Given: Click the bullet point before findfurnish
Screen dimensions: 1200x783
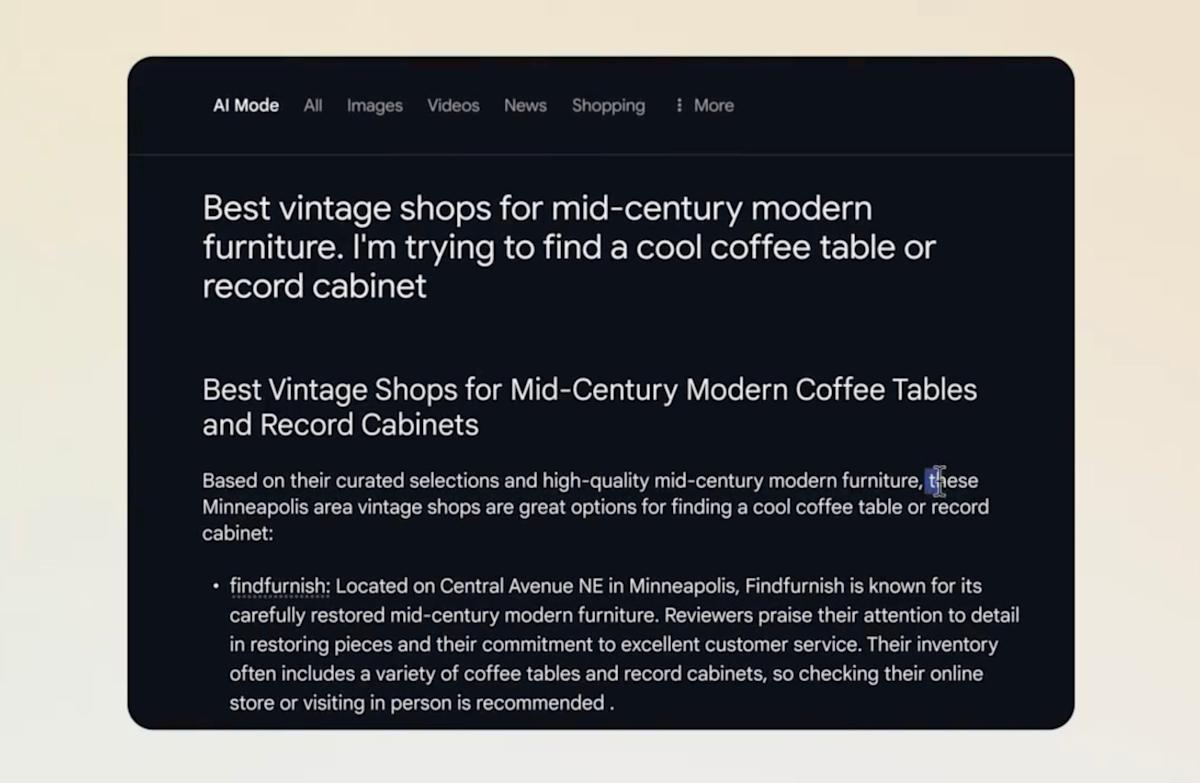Looking at the screenshot, I should tap(215, 586).
